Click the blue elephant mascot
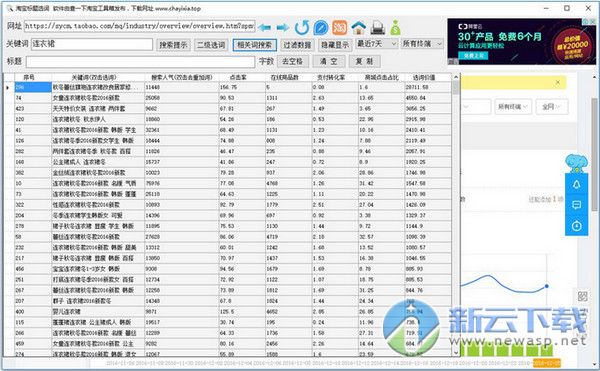The image size is (600, 371). click(576, 163)
